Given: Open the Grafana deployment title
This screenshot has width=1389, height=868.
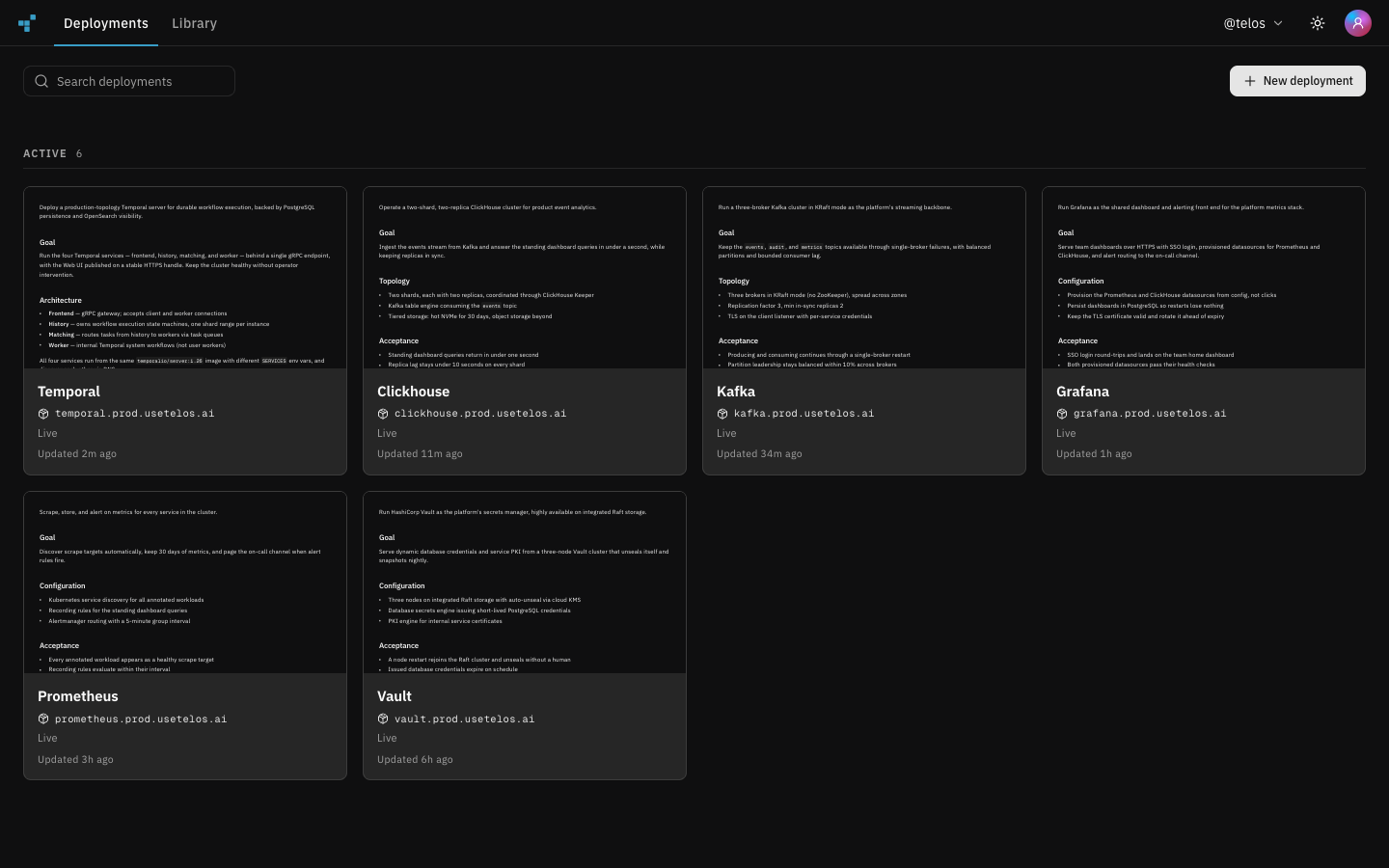Looking at the screenshot, I should click(1082, 392).
